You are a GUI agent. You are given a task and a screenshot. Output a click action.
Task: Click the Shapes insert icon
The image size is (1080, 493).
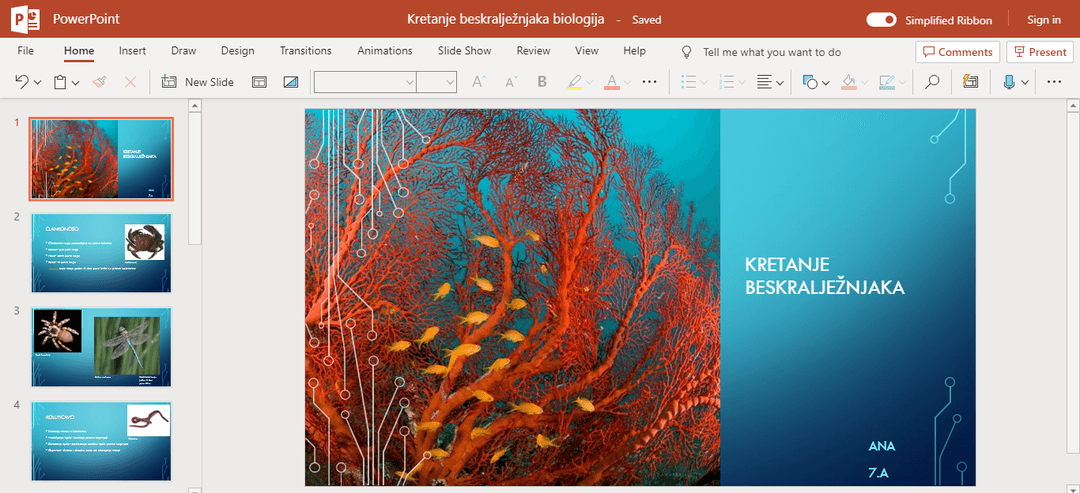coord(810,82)
